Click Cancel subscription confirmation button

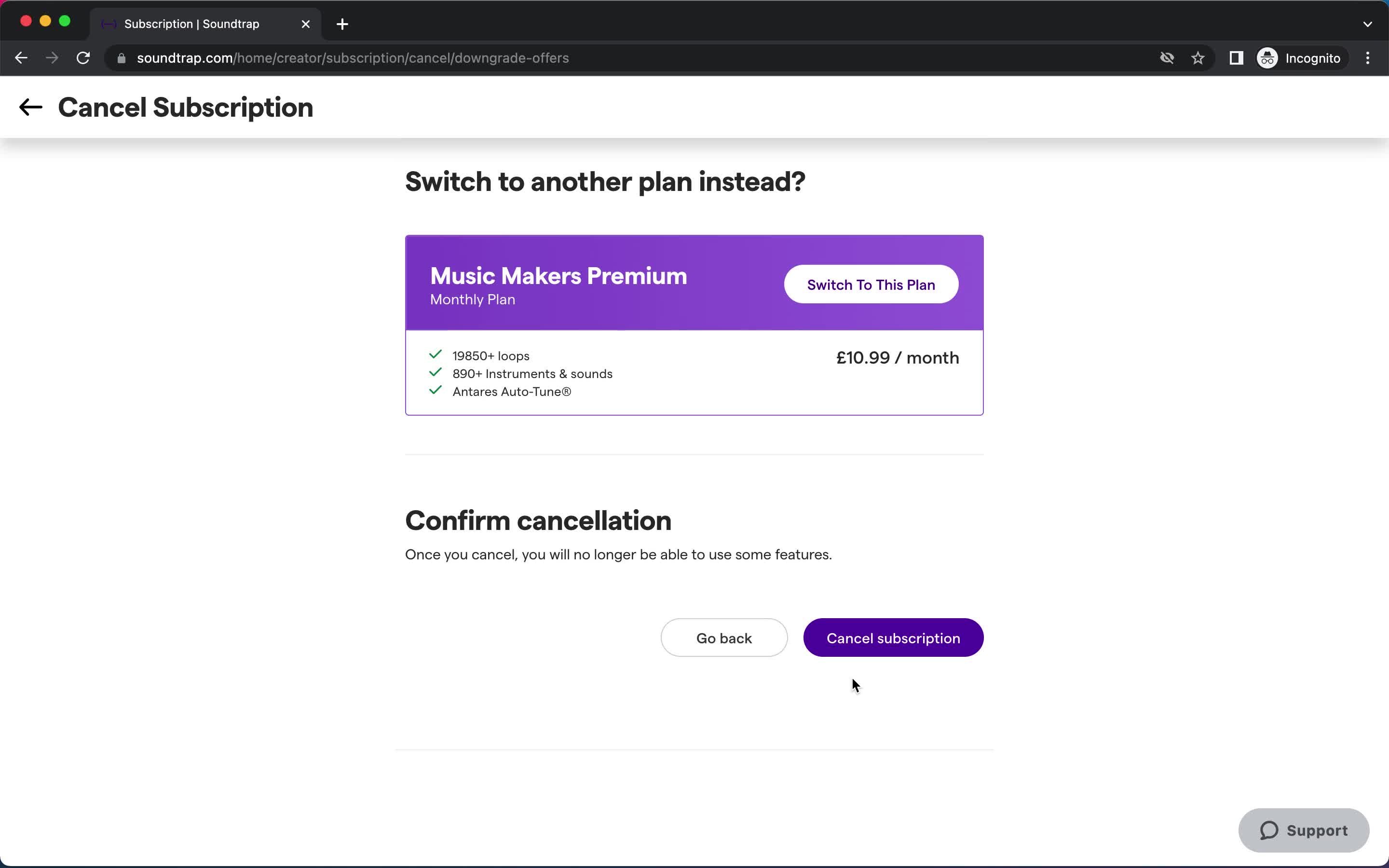point(893,638)
